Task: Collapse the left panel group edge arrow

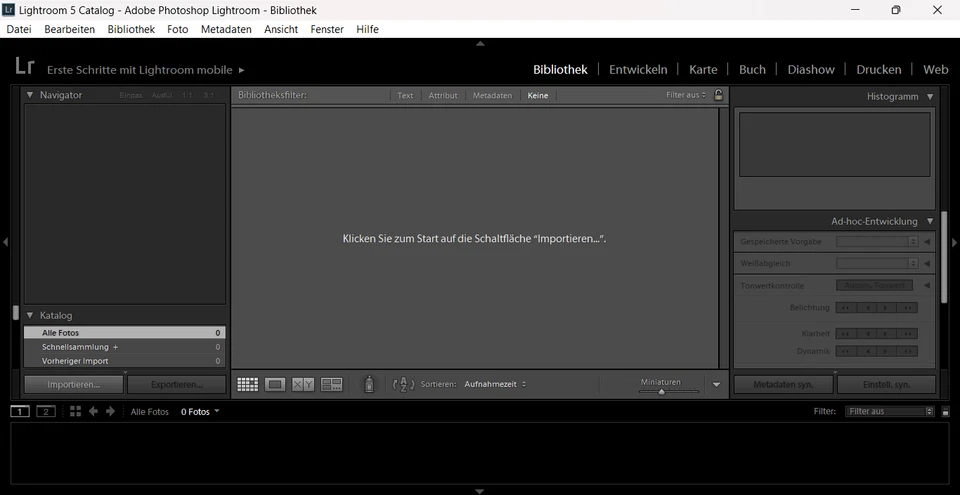Action: pyautogui.click(x=5, y=242)
